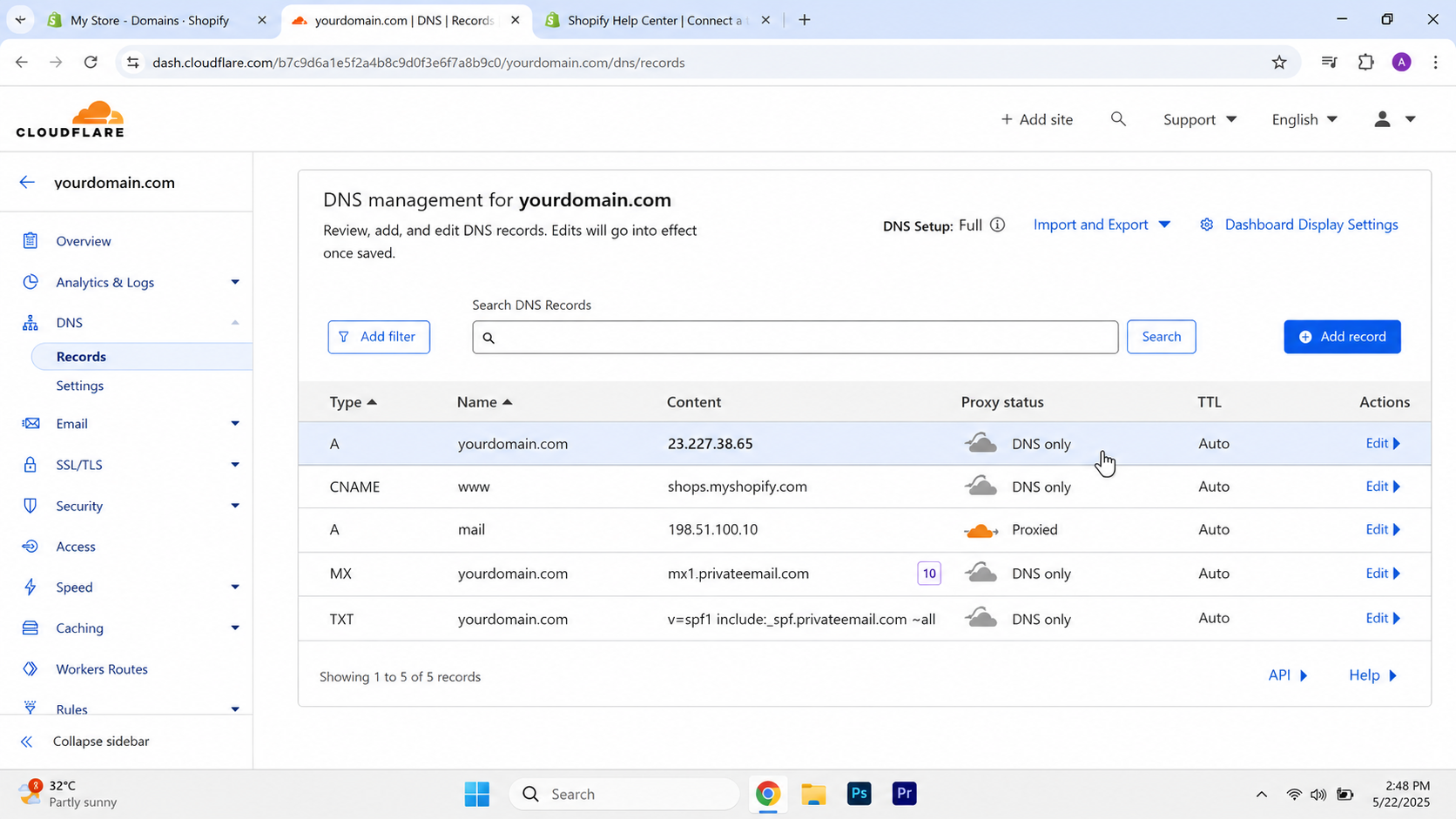Edit the CNAME www record
This screenshot has width=1456, height=819.
(x=1383, y=487)
